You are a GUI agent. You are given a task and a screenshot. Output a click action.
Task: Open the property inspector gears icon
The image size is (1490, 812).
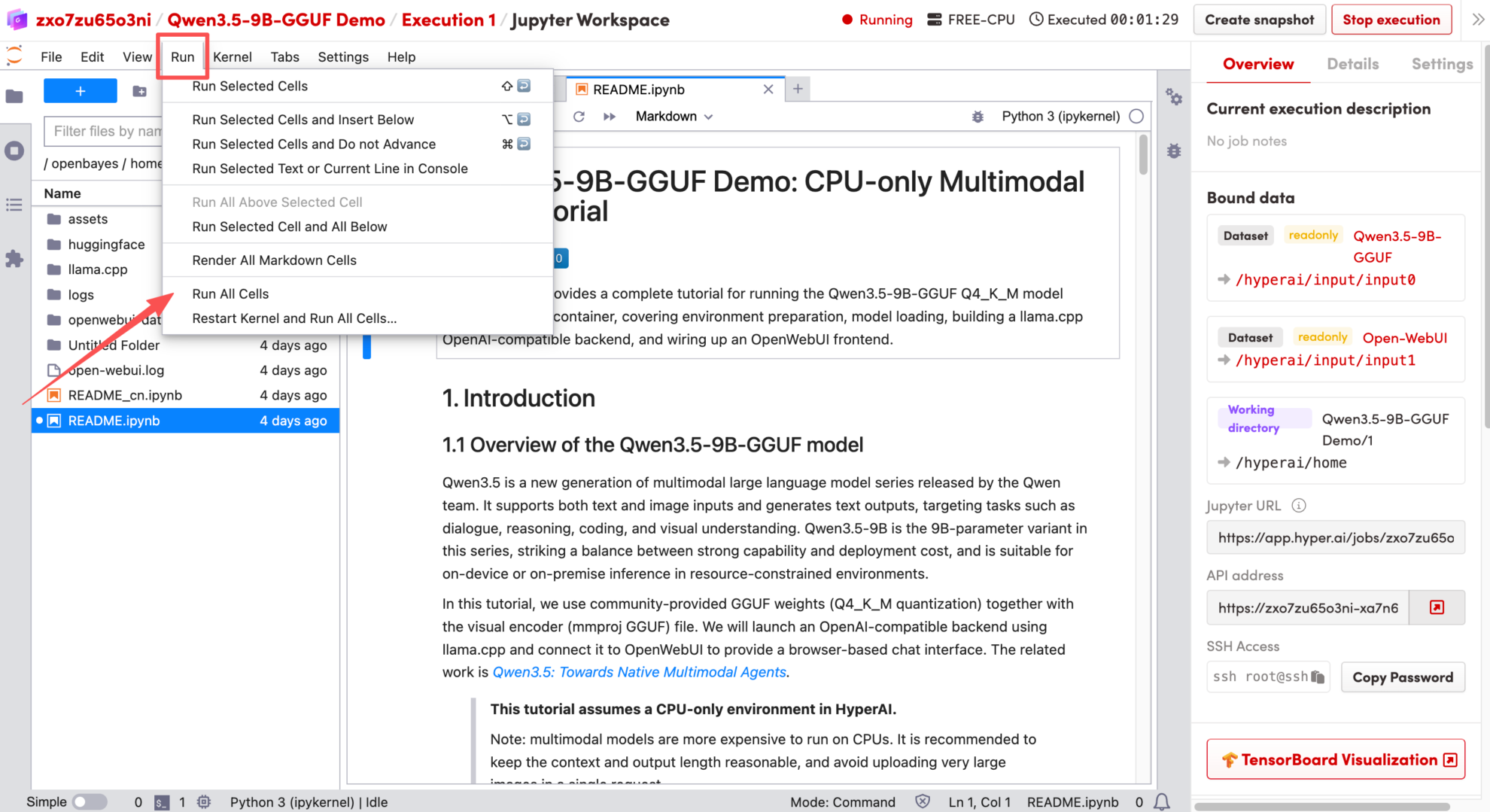coord(1173,96)
